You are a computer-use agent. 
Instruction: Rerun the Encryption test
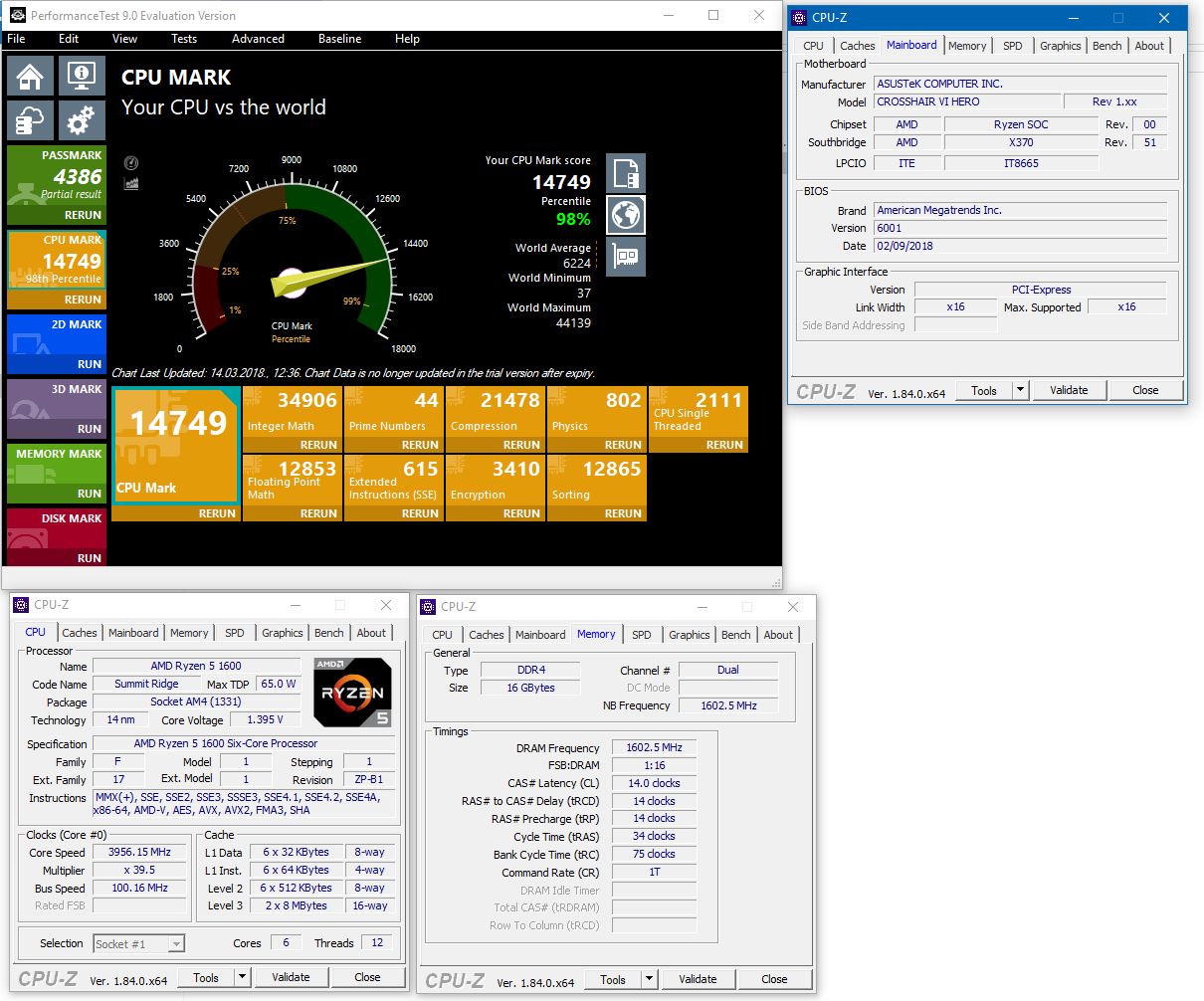(x=521, y=513)
